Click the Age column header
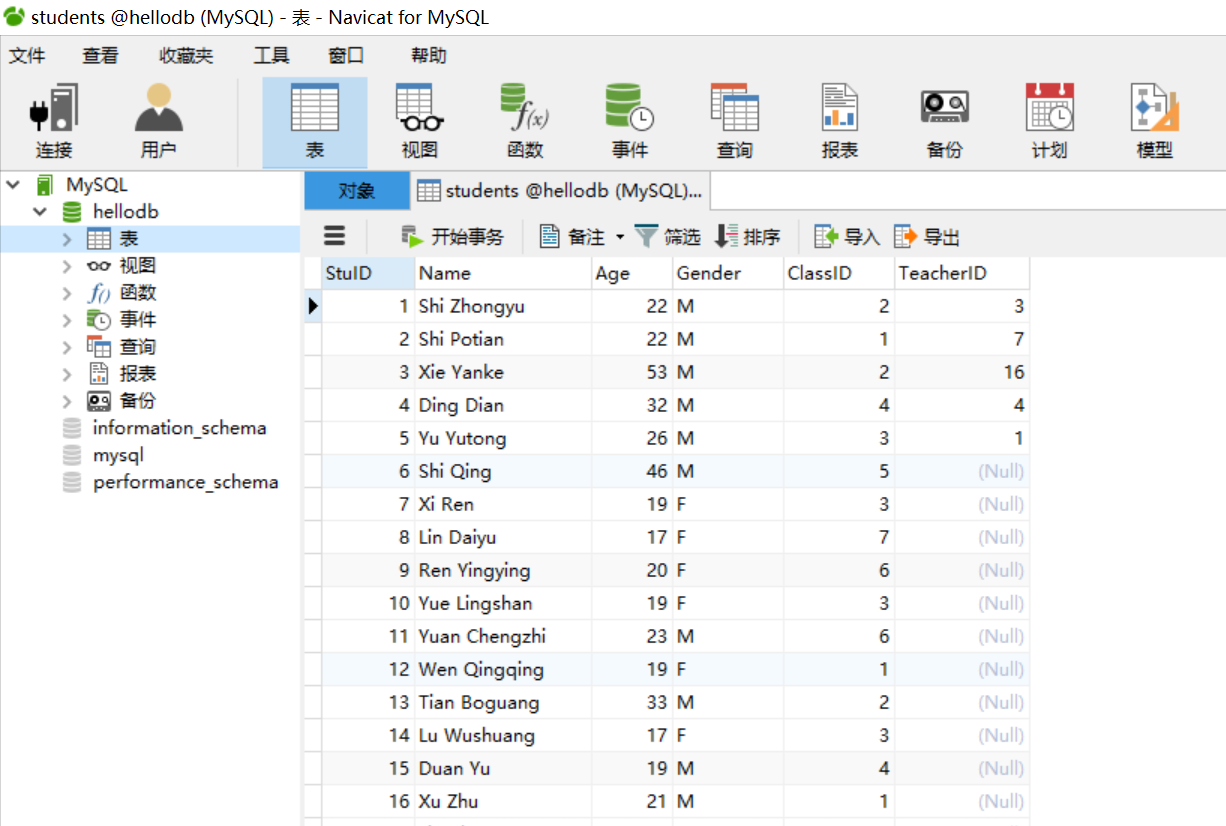The image size is (1226, 826). 632,273
